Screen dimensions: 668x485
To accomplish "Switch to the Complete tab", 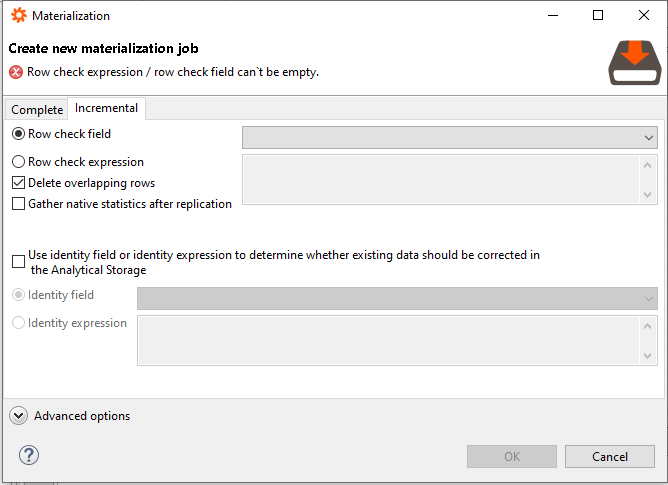I will (x=37, y=110).
